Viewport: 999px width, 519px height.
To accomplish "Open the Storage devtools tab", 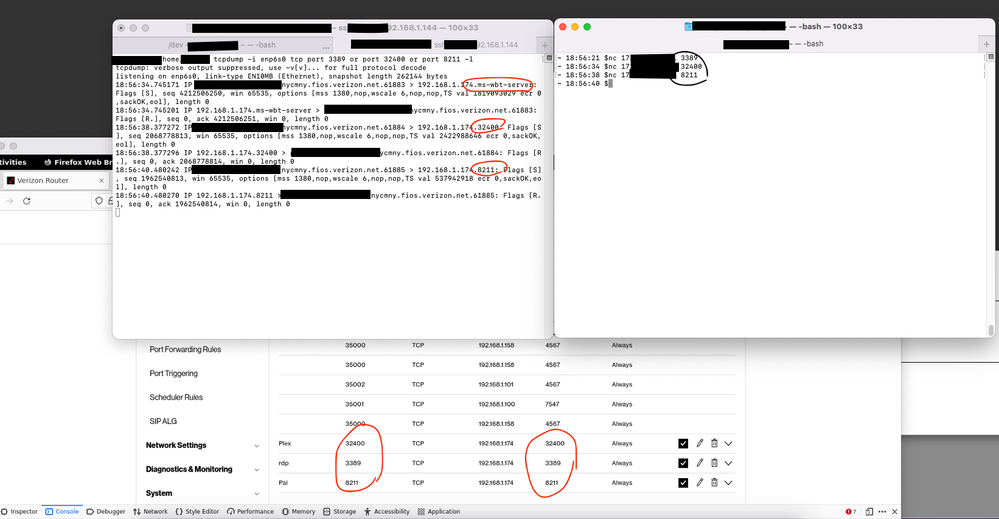I will [340, 511].
